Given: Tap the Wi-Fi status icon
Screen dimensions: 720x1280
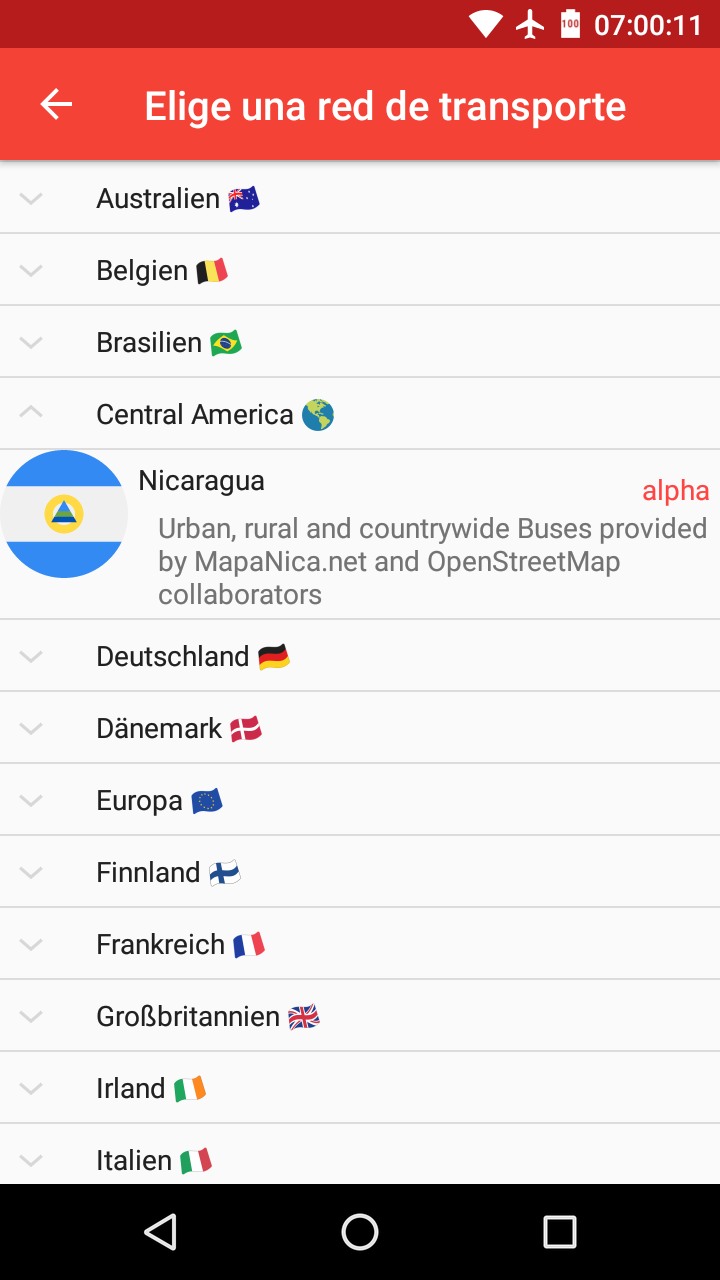Looking at the screenshot, I should point(486,24).
